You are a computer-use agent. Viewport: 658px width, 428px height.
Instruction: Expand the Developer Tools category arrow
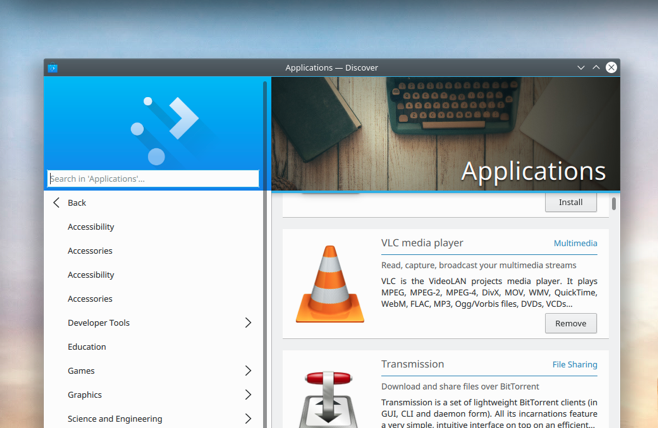coord(248,323)
